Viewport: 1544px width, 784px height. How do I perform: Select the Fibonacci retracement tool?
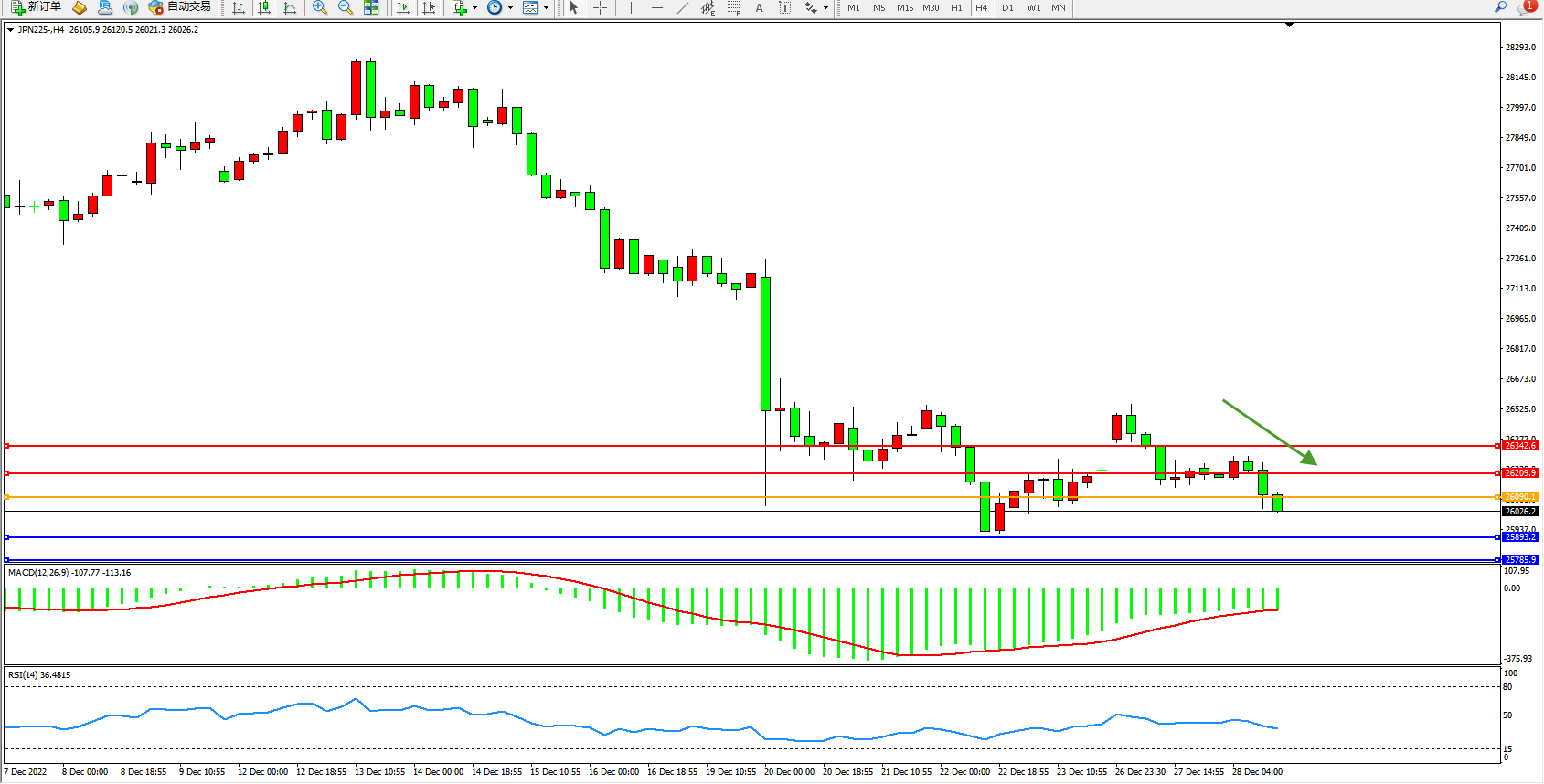pos(733,7)
